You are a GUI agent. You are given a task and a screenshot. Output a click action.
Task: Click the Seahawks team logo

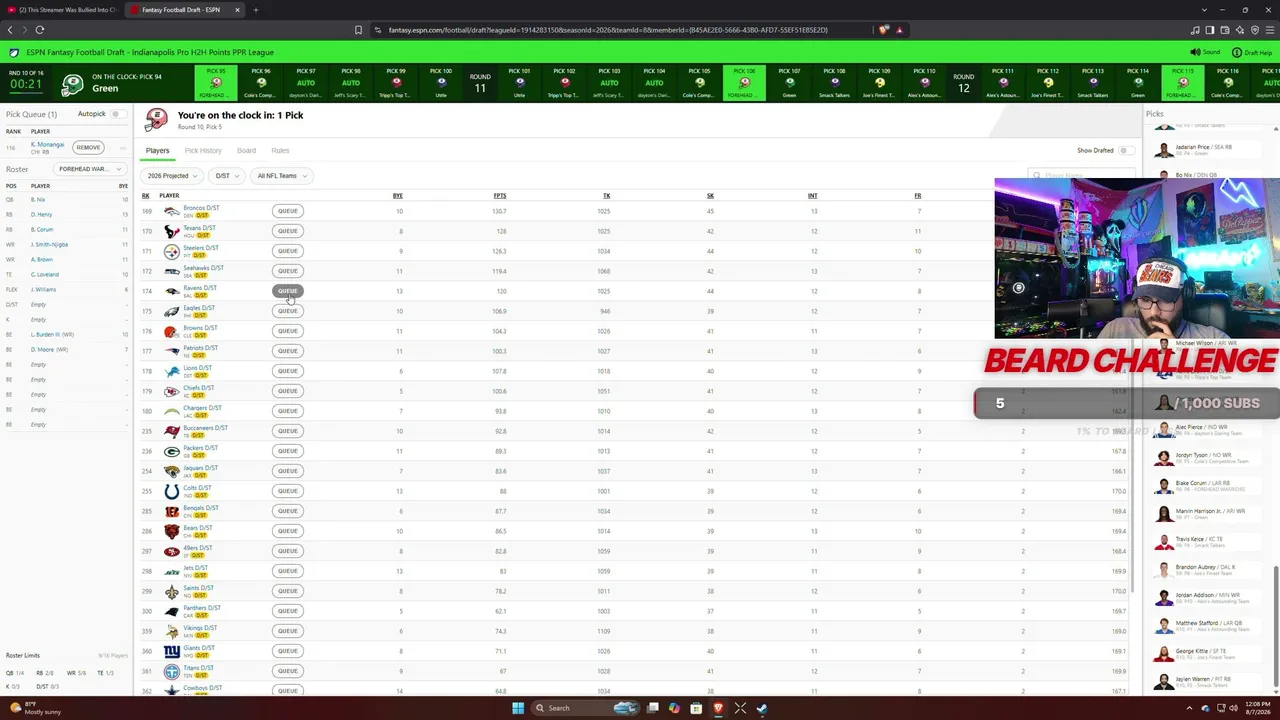pyautogui.click(x=172, y=271)
